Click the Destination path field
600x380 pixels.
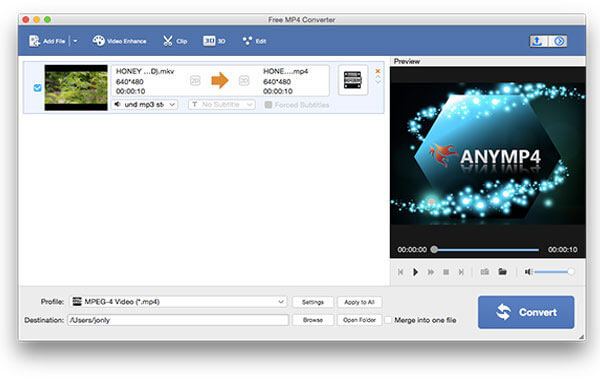click(178, 320)
